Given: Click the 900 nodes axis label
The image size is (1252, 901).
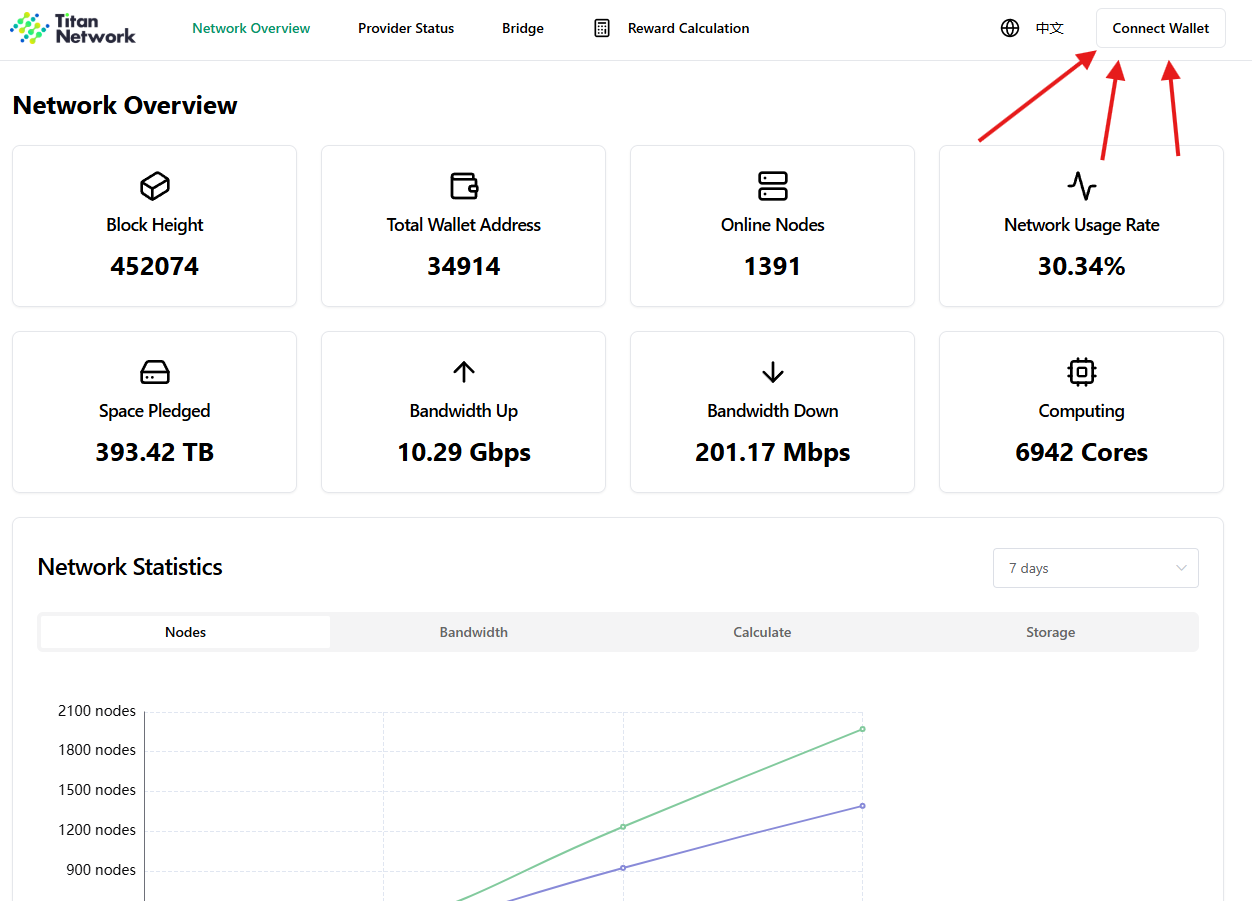Looking at the screenshot, I should point(101,870).
